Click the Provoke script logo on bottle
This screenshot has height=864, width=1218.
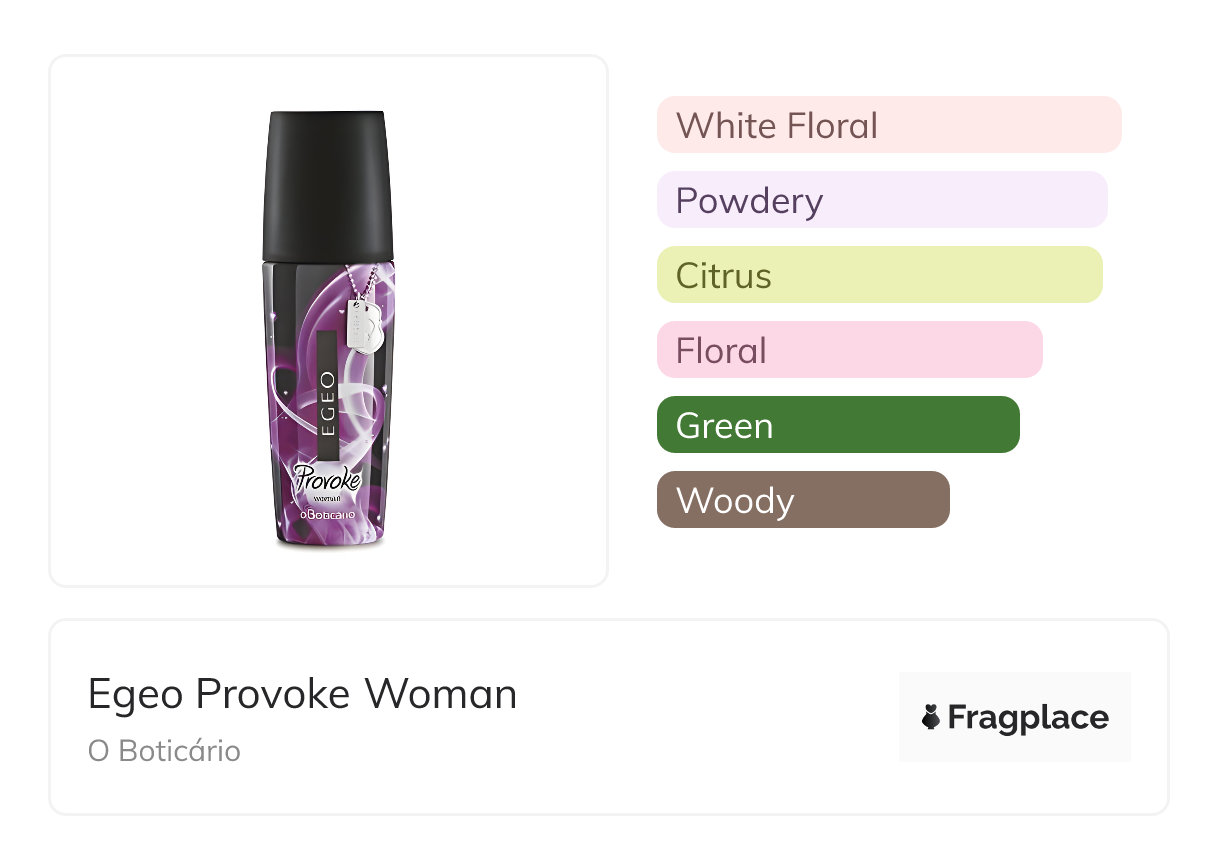[x=326, y=477]
